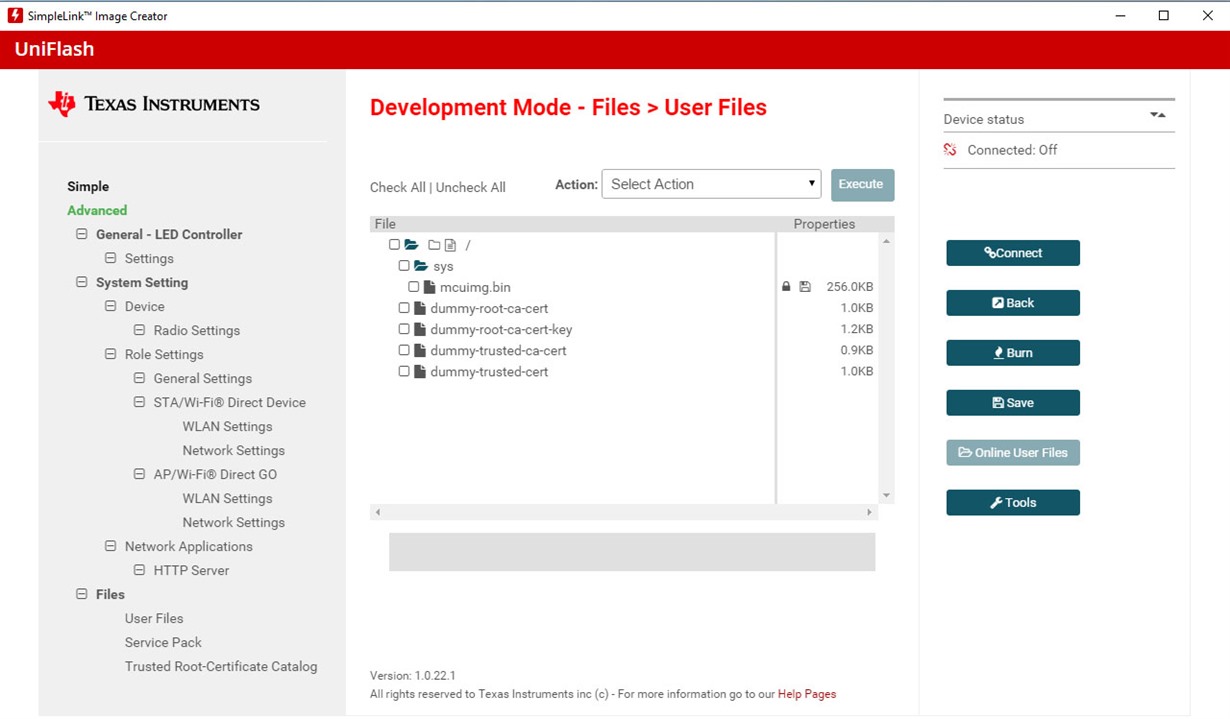The image size is (1230, 719).
Task: Click the dummy-trusted-ca-cert file icon
Action: click(420, 350)
